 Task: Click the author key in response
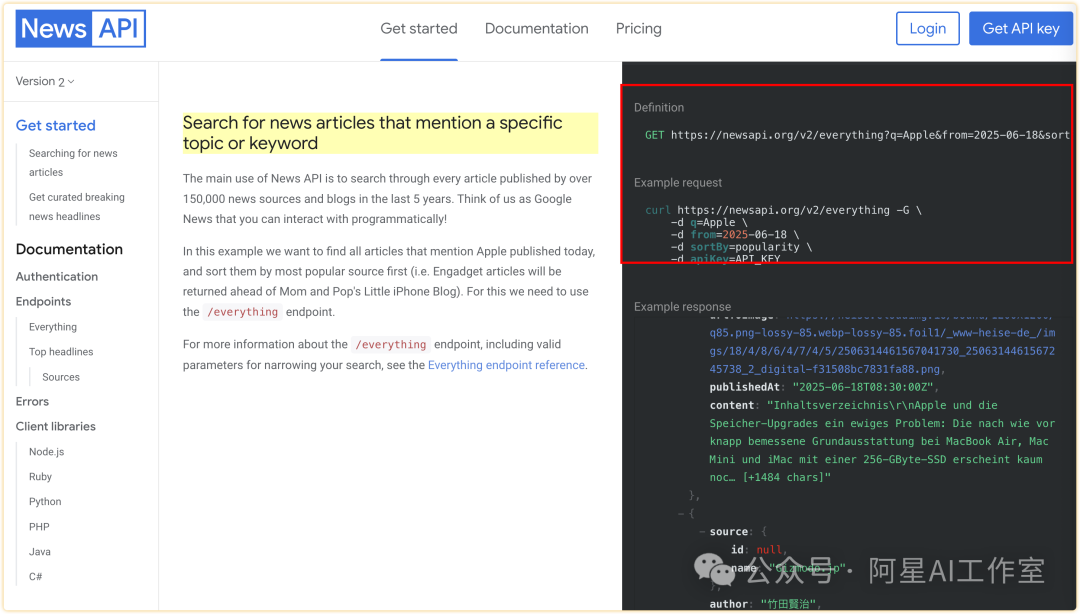click(x=729, y=604)
